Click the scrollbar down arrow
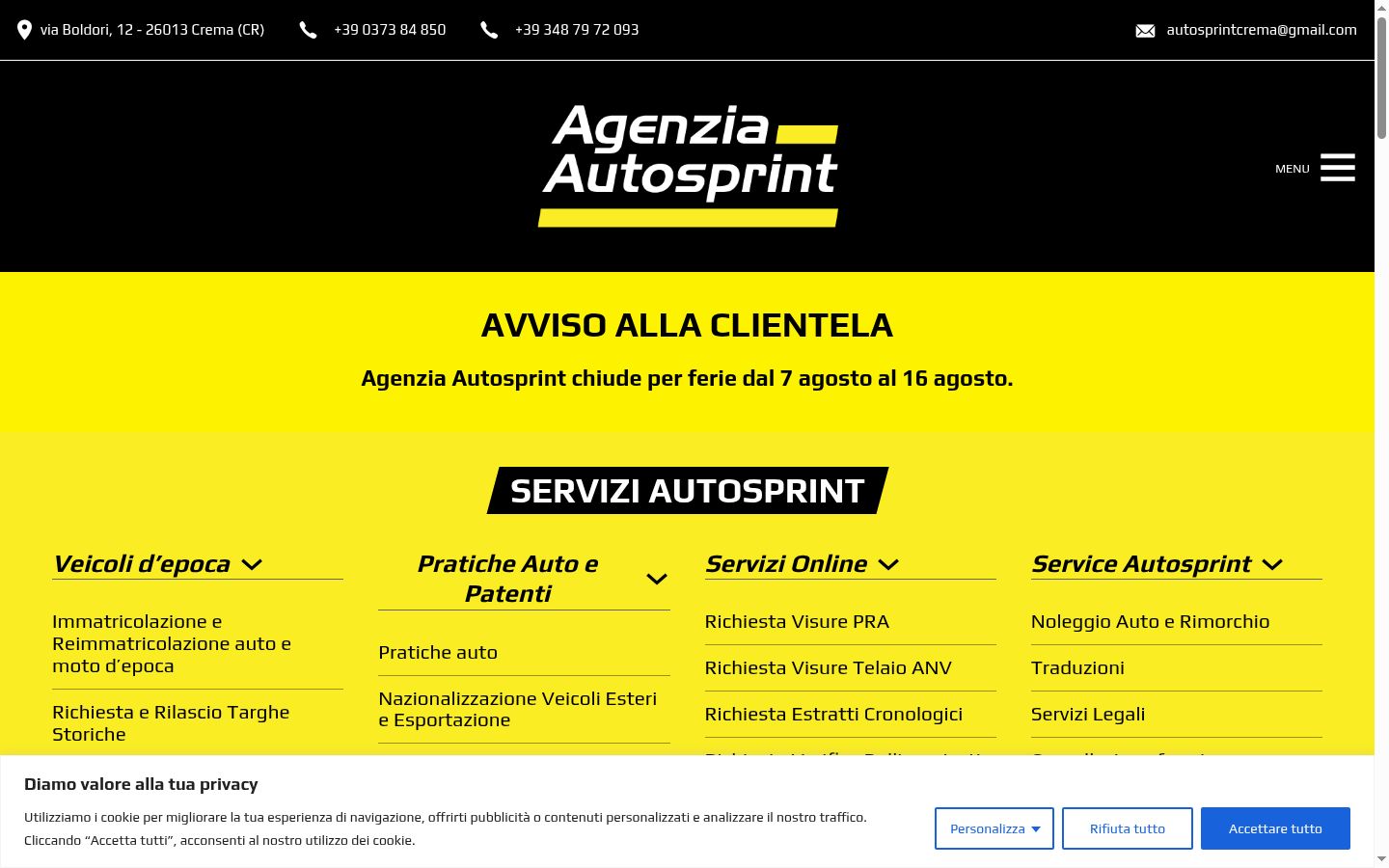The height and width of the screenshot is (868, 1389). point(1381,859)
